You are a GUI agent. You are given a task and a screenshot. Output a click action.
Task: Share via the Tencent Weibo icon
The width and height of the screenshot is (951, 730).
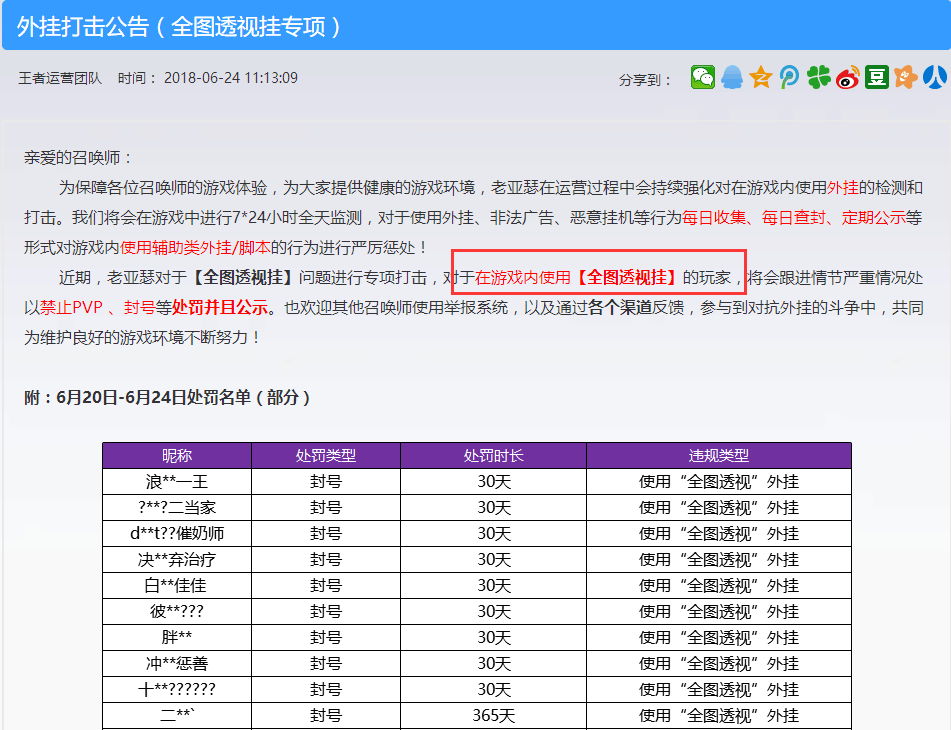[790, 78]
